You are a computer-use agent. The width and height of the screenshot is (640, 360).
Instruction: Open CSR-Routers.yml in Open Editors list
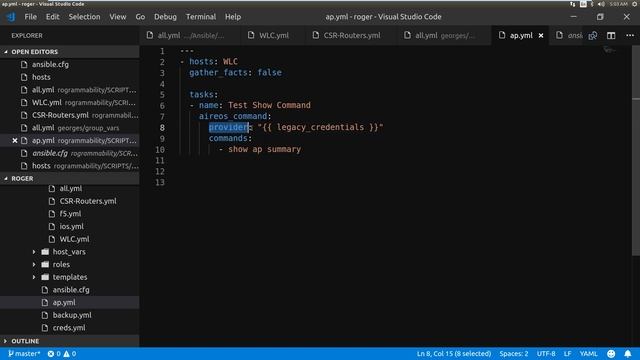pos(69,115)
